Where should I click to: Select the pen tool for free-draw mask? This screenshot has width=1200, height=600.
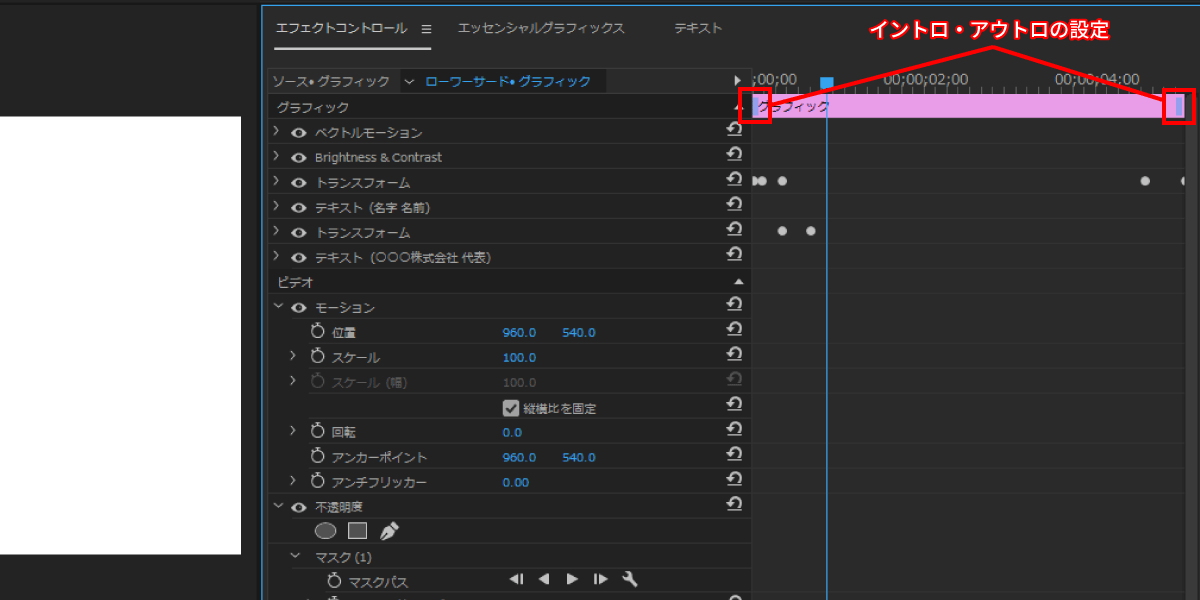(x=389, y=531)
